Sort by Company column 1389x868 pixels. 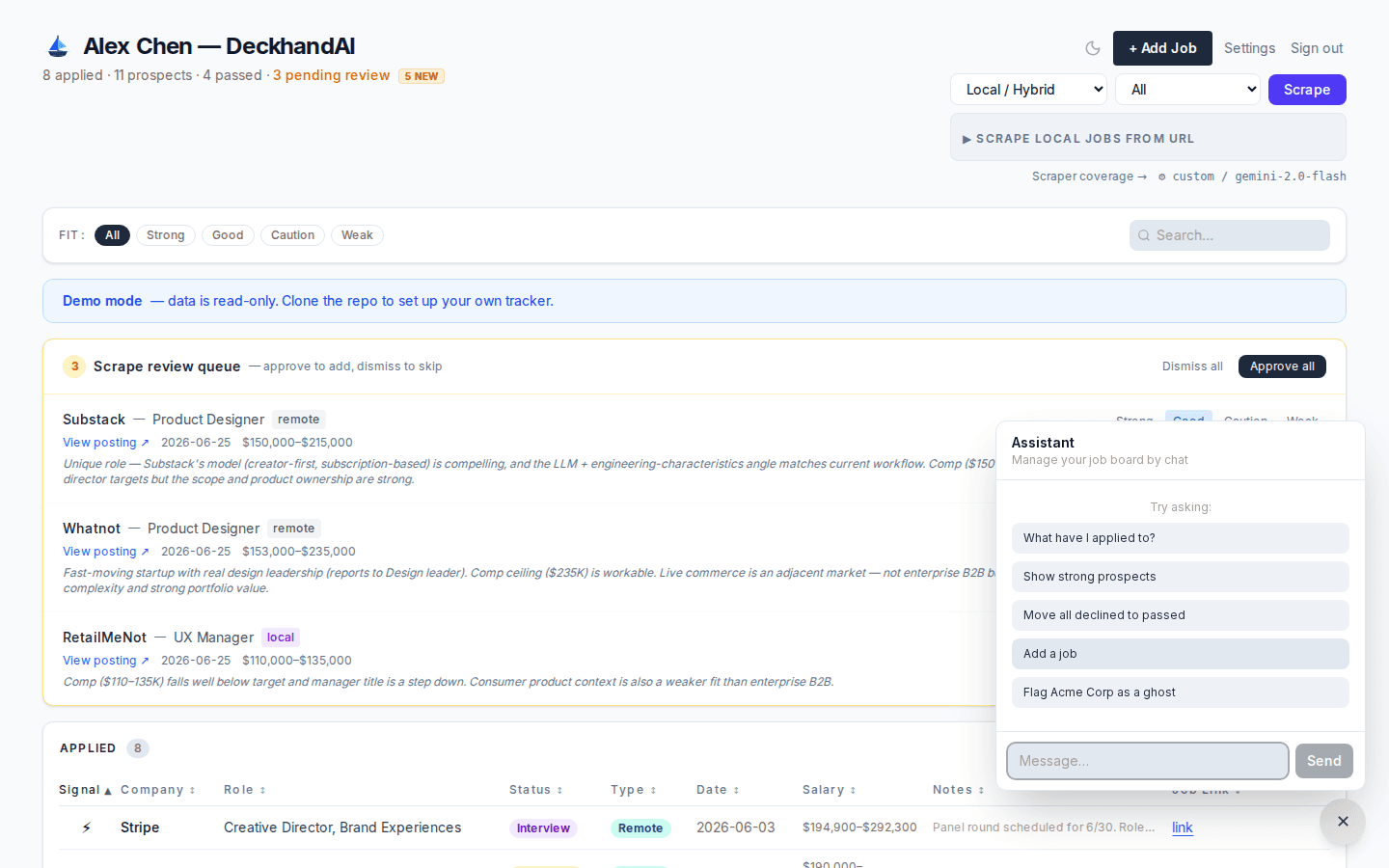[x=158, y=790]
